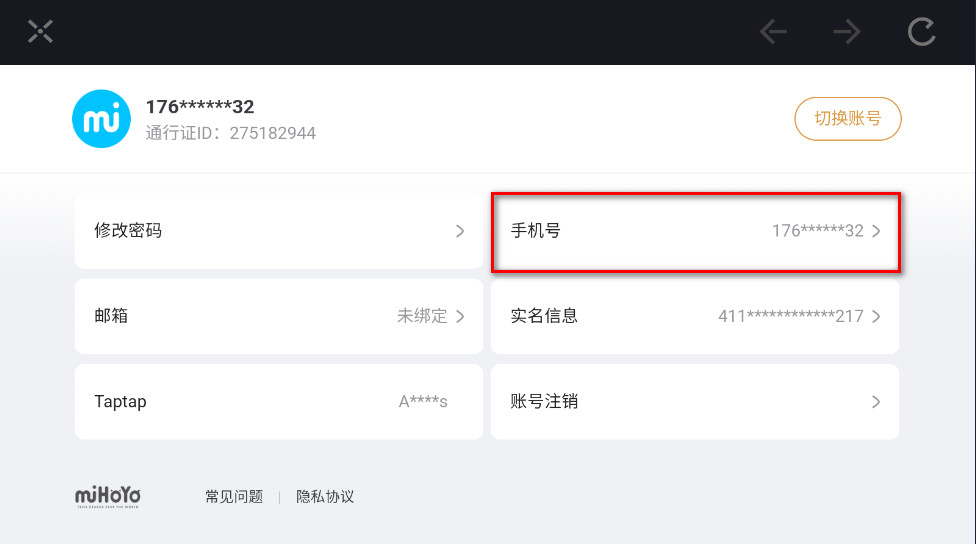This screenshot has width=976, height=544.
Task: Open the 修改密码 change password entry
Action: pos(279,231)
